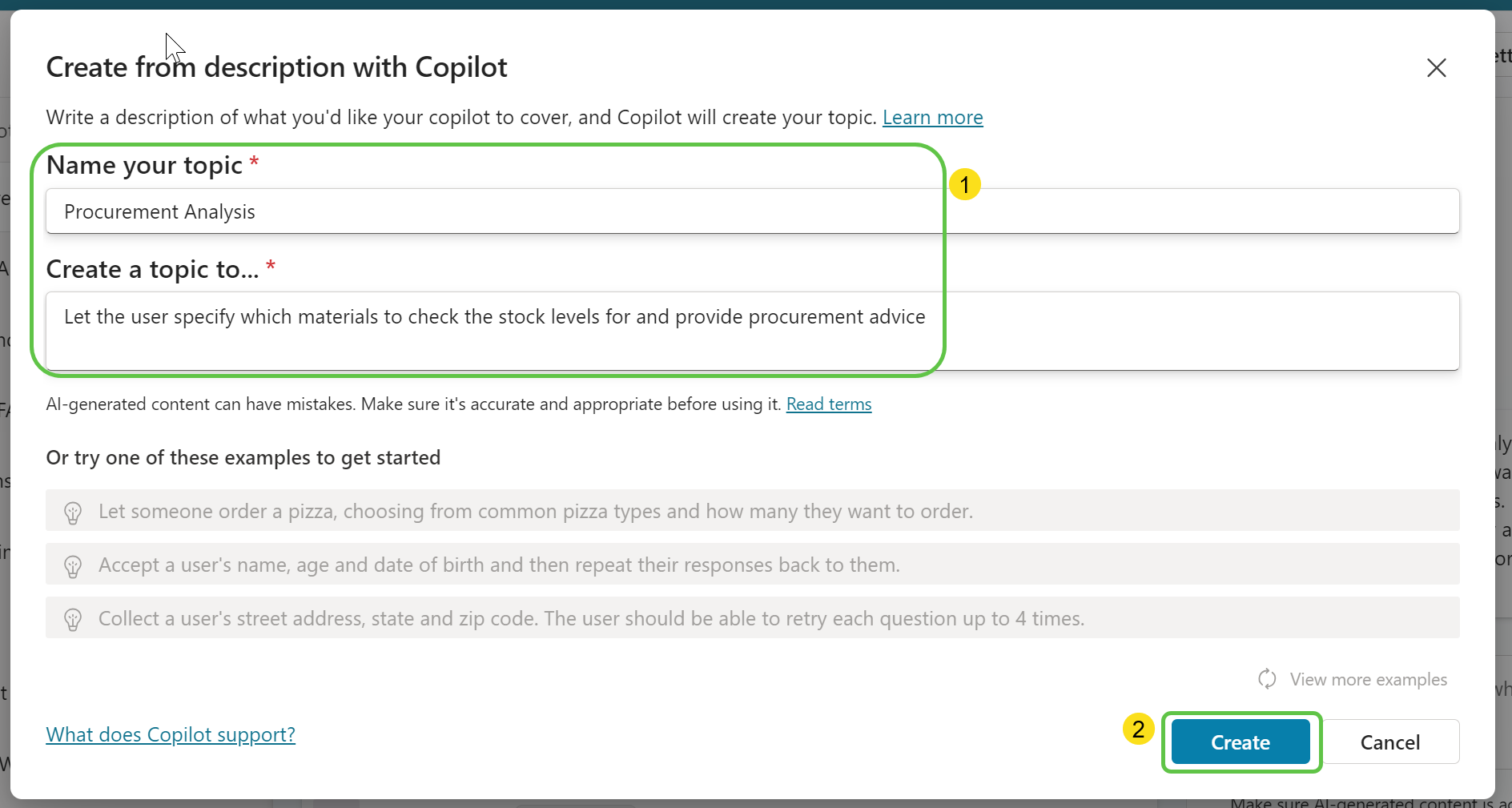Select the pizza ordering example text
Image resolution: width=1512 pixels, height=808 pixels.
[x=535, y=512]
